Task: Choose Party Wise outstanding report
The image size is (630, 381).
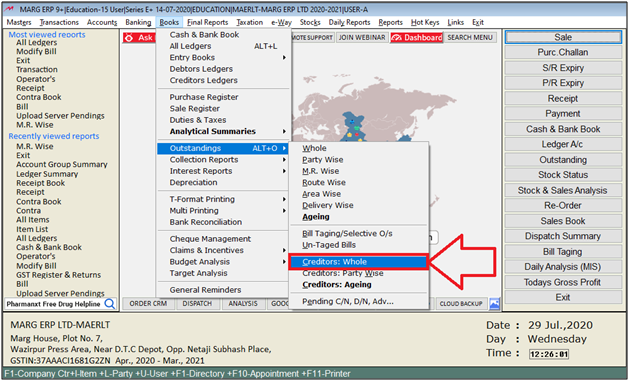Action: 323,160
